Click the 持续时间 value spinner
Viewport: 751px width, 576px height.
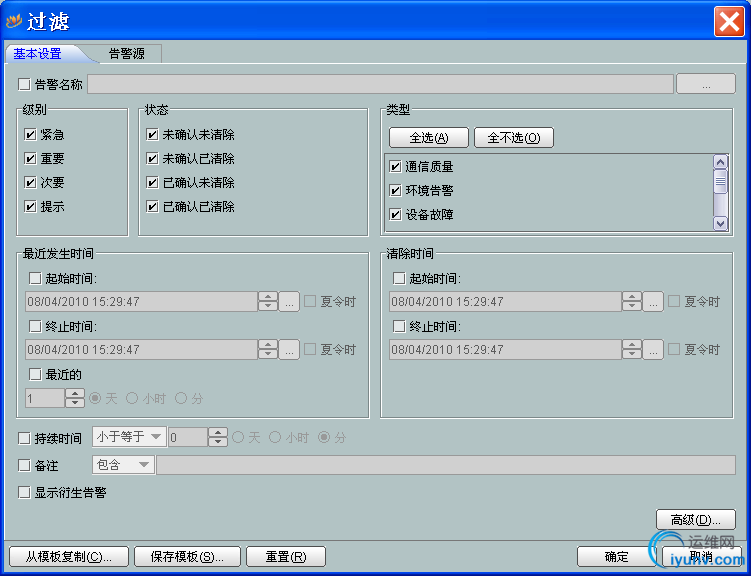pos(218,437)
